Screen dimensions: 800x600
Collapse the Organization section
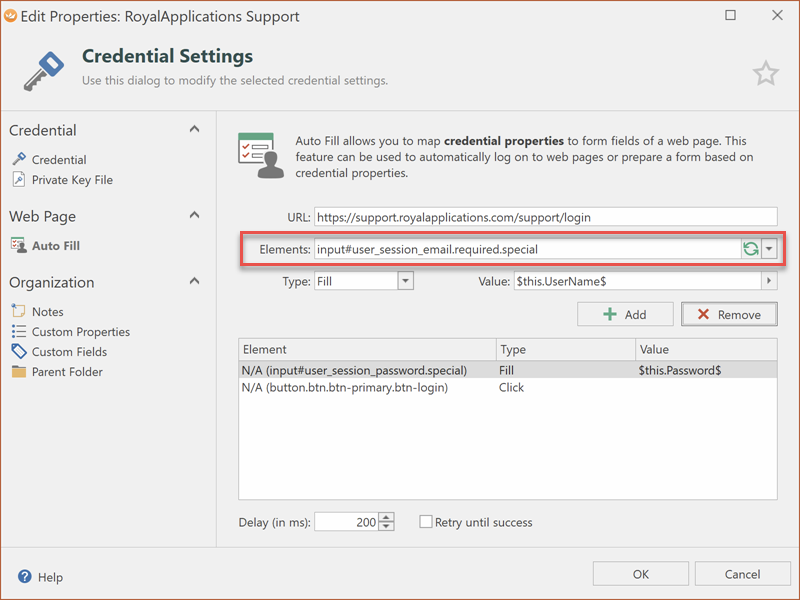194,281
